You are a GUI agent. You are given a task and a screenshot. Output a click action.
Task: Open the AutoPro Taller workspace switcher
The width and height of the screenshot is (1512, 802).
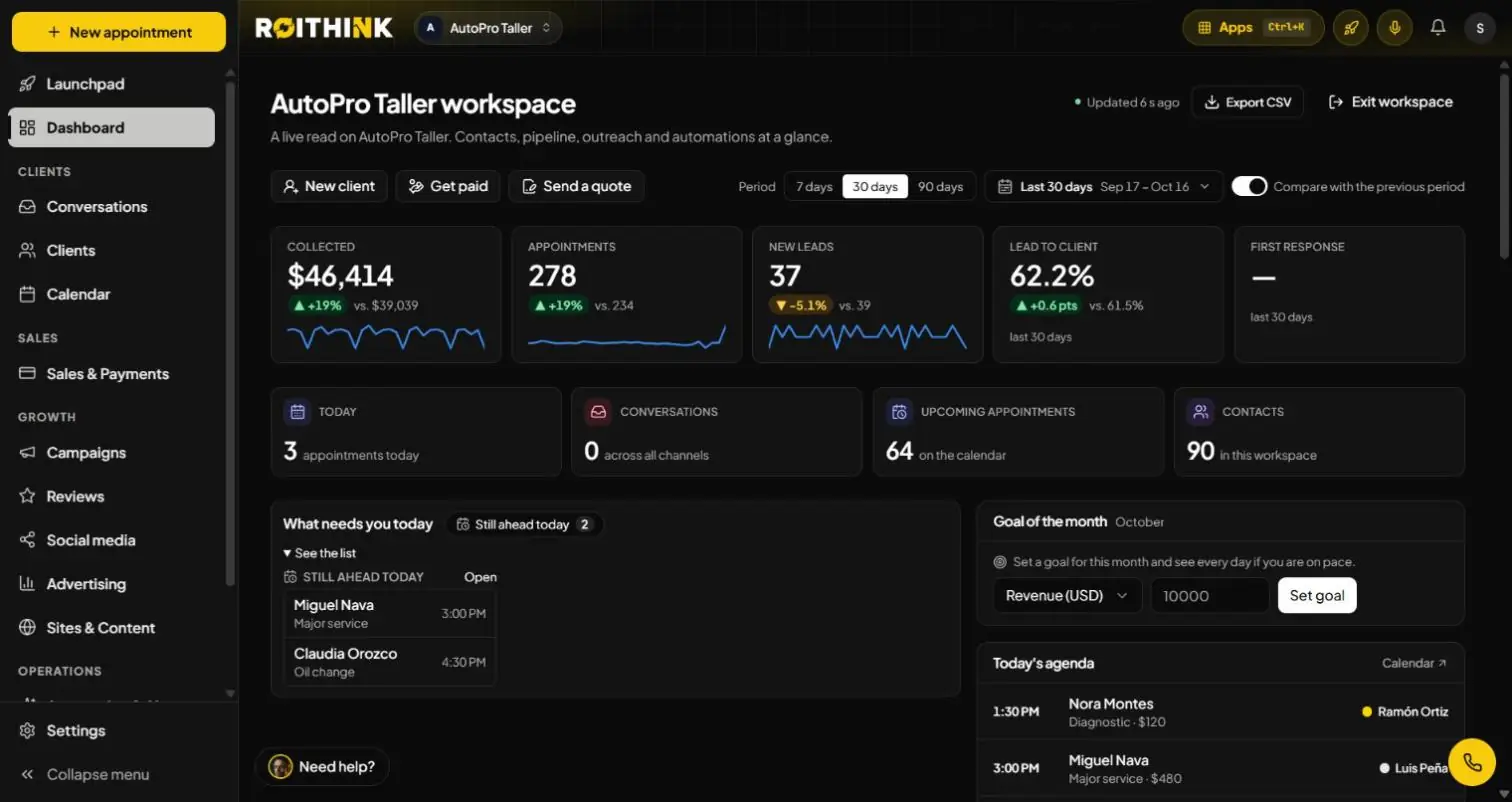coord(488,28)
